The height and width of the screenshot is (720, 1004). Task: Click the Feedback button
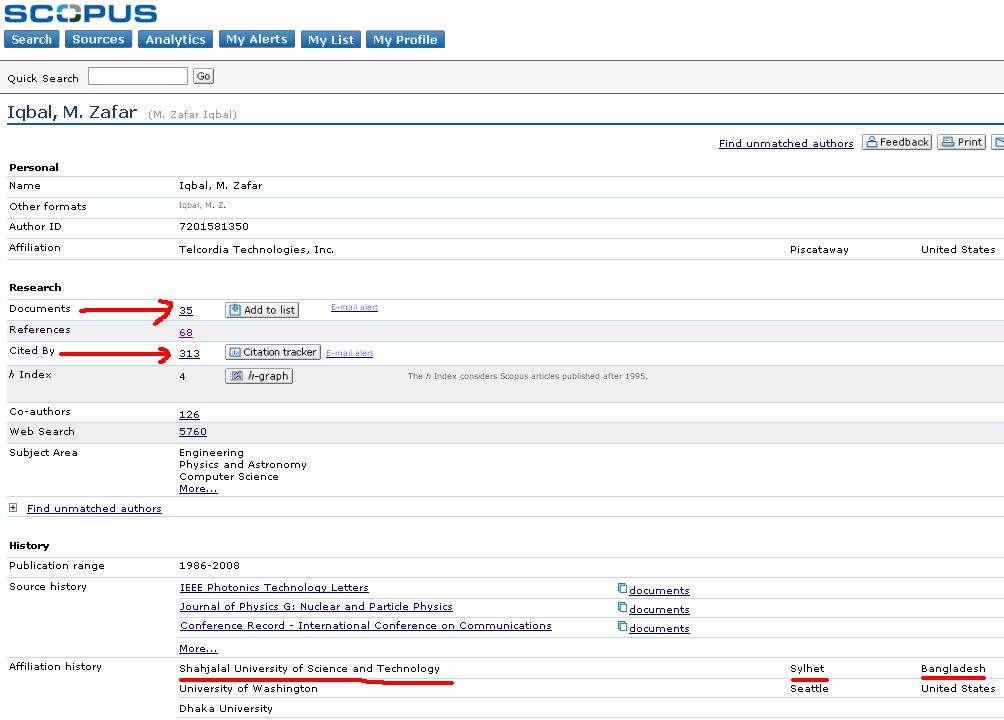(896, 142)
